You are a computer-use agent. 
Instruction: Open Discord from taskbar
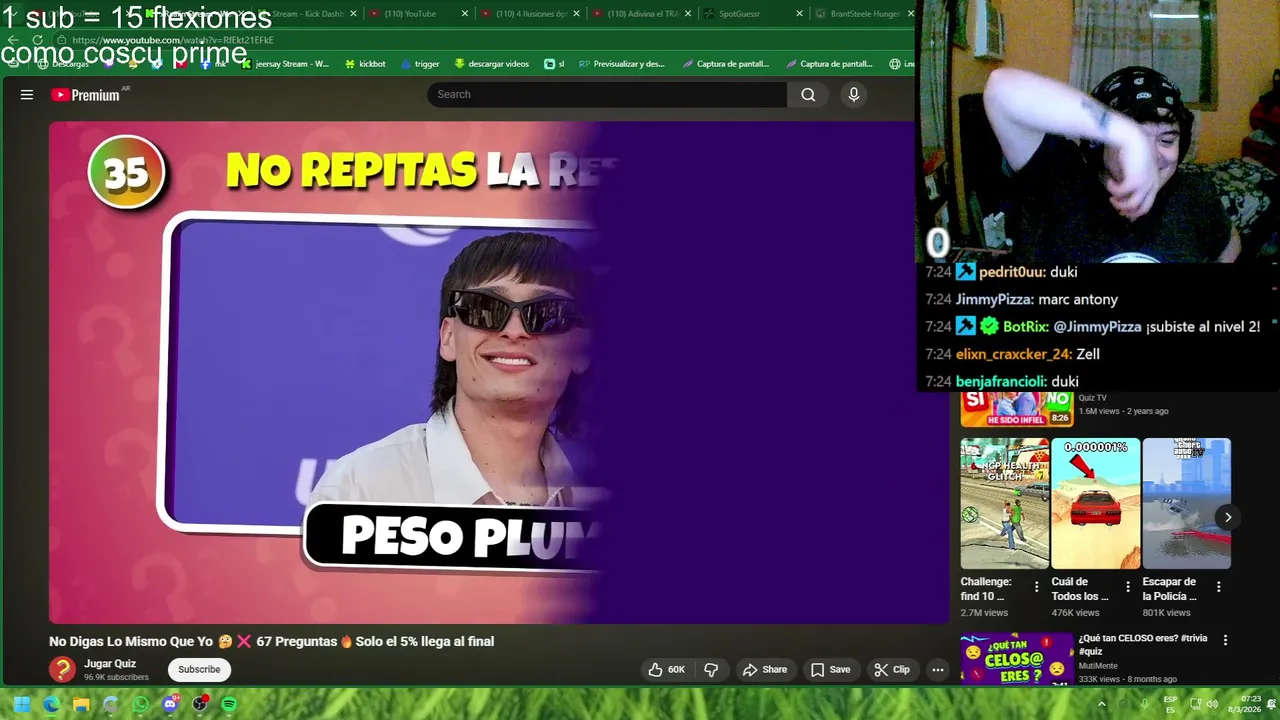tap(170, 704)
